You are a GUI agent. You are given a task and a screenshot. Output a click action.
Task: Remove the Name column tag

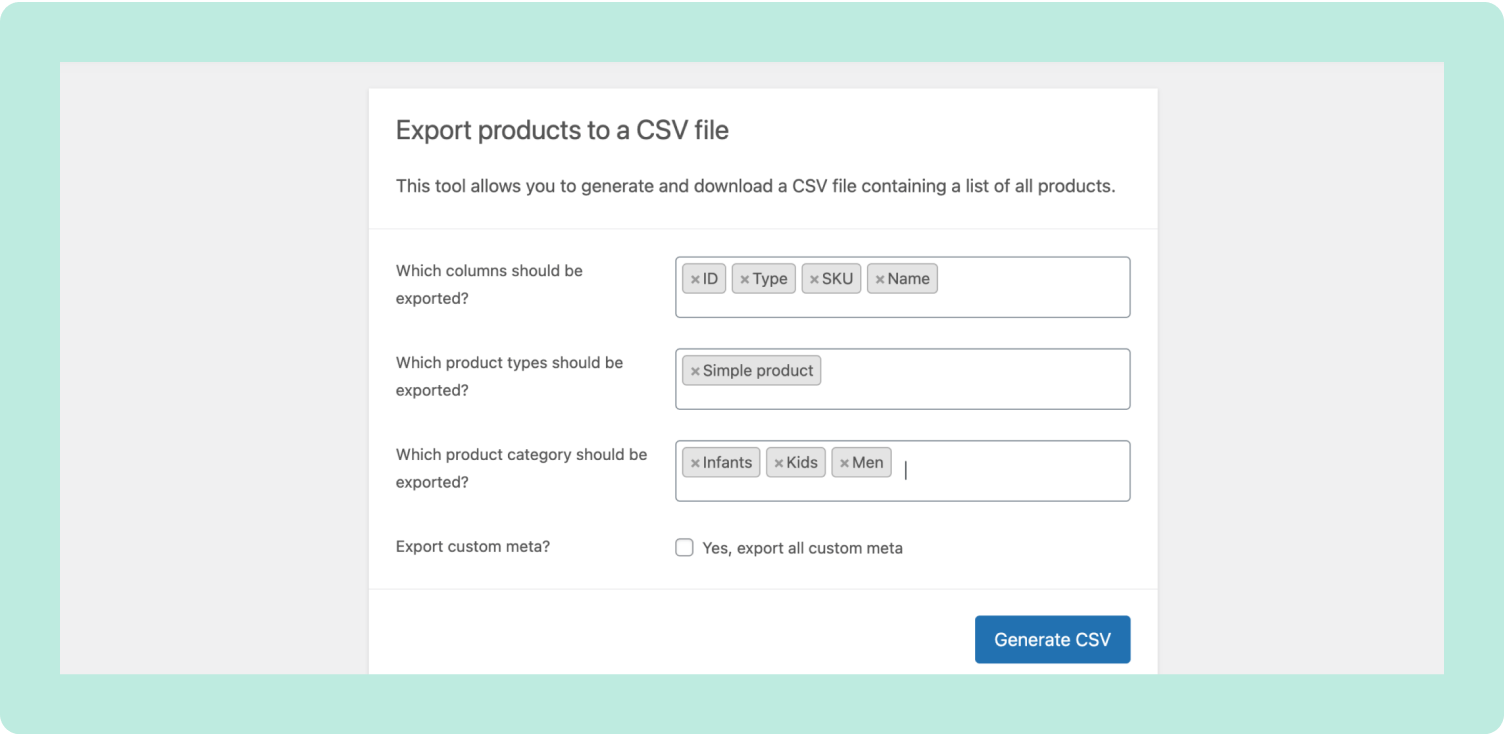(x=880, y=278)
